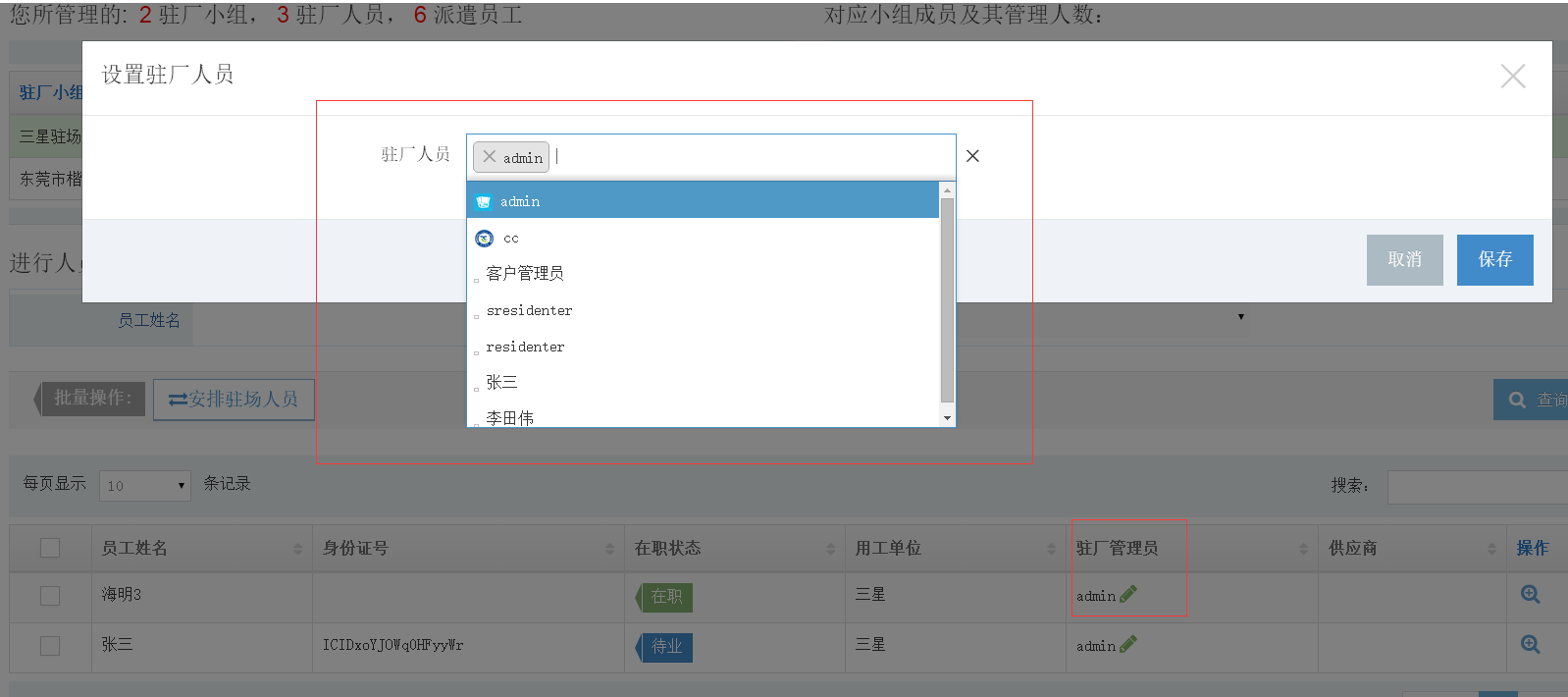Viewport: 1568px width, 697px height.
Task: Click the 员工姓名 filter label
Action: (x=149, y=320)
